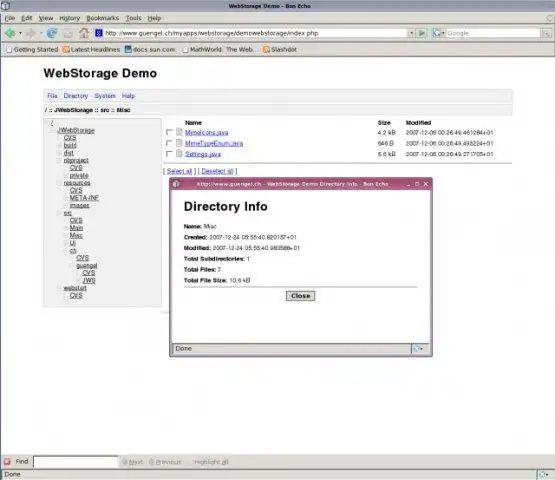555x480 pixels.
Task: Click the Select all link
Action: tap(179, 171)
